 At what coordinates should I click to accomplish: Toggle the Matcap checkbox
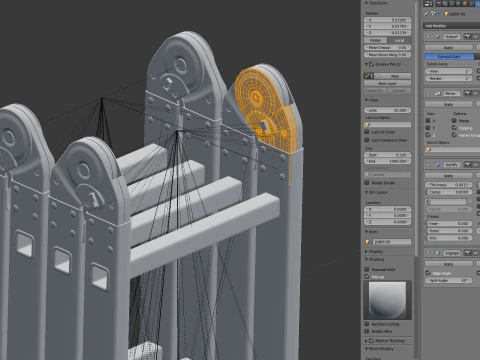coord(367,277)
